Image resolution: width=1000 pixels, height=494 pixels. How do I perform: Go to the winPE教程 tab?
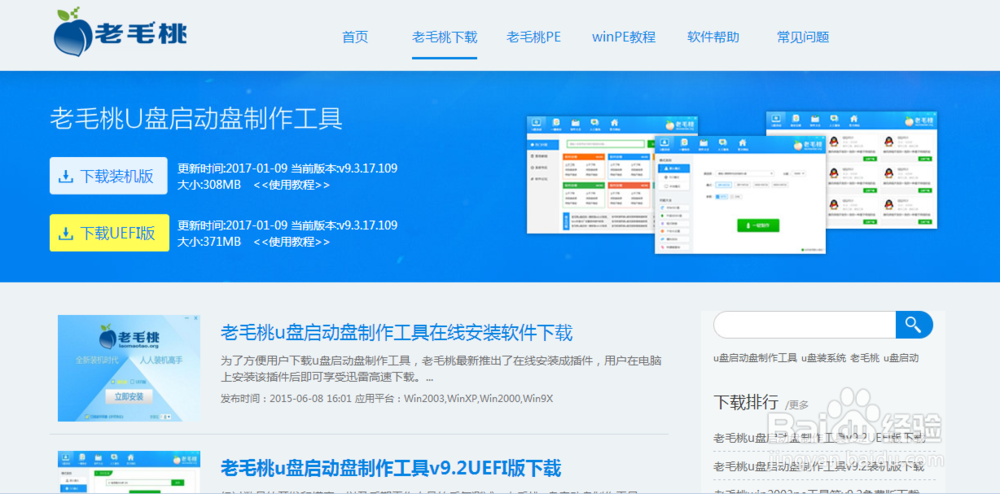click(624, 37)
